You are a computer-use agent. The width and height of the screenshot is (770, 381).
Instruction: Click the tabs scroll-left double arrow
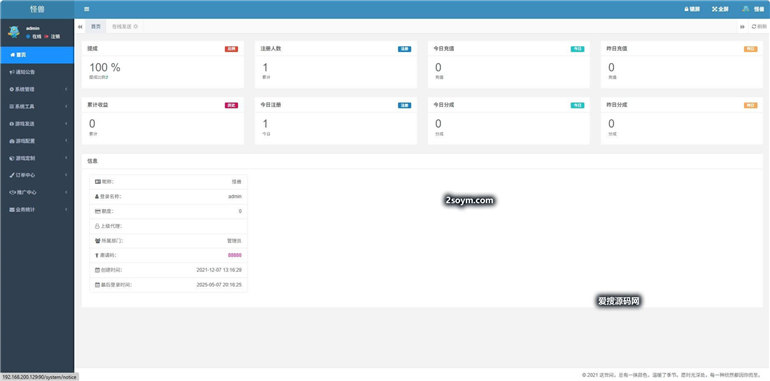click(80, 27)
